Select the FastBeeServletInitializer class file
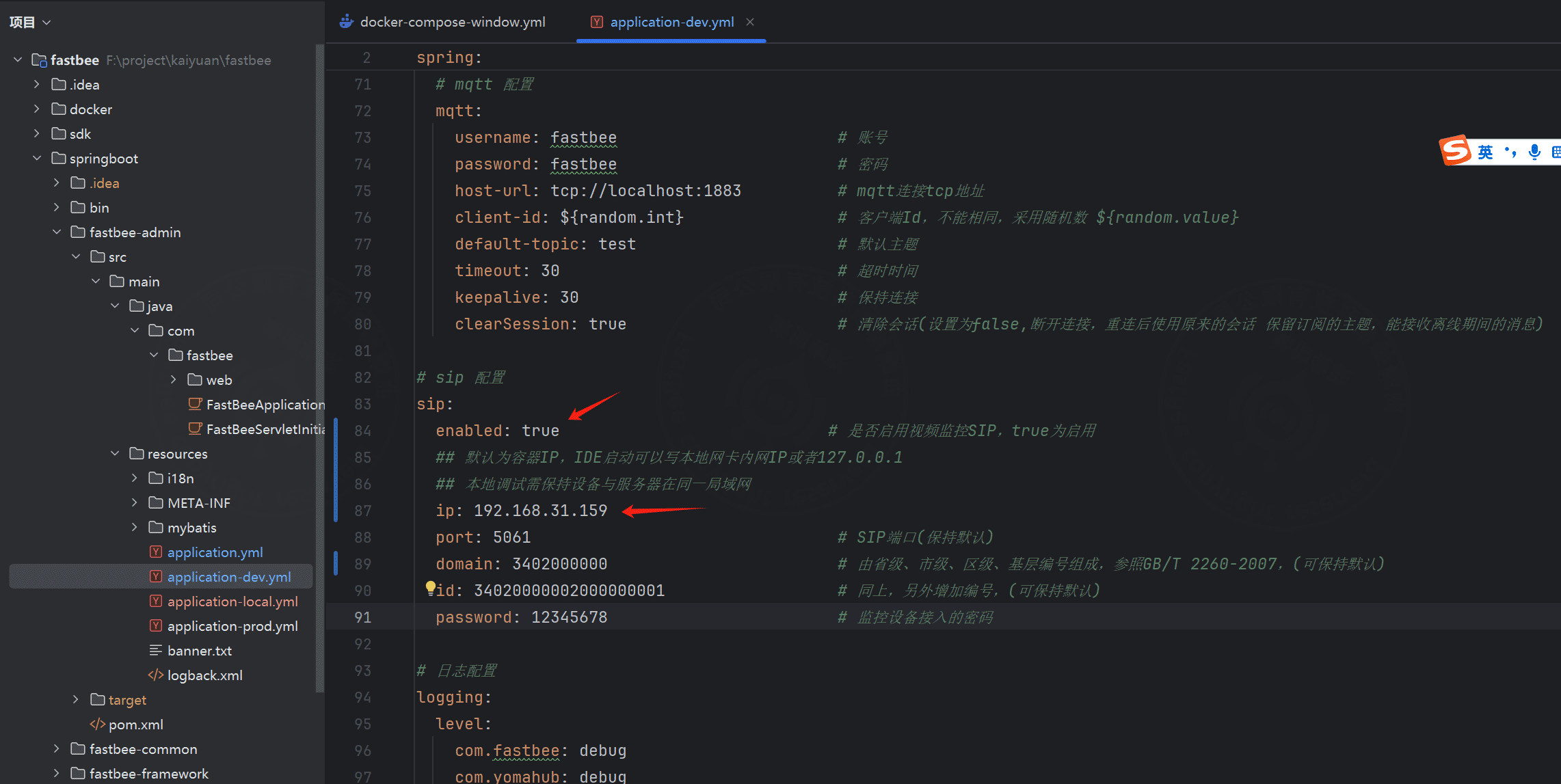 pos(256,429)
